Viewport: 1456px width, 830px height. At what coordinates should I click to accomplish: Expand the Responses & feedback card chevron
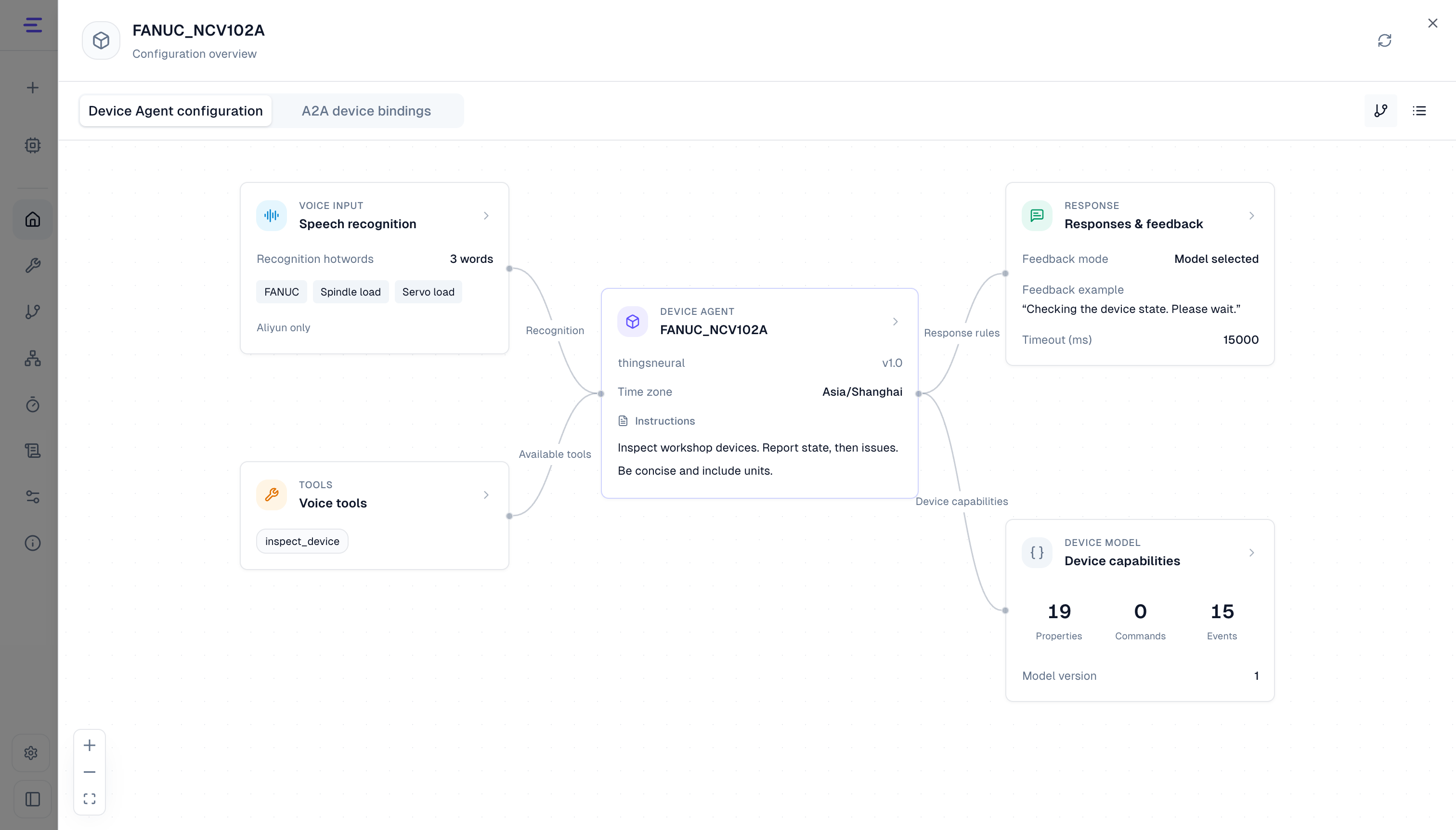click(x=1252, y=216)
